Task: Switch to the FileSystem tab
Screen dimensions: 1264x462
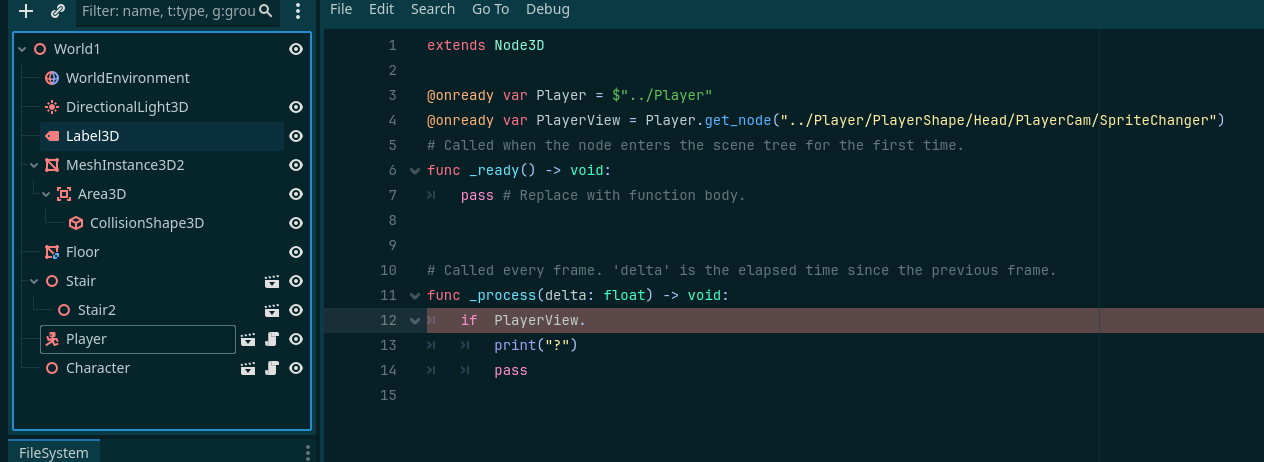Action: pyautogui.click(x=54, y=452)
